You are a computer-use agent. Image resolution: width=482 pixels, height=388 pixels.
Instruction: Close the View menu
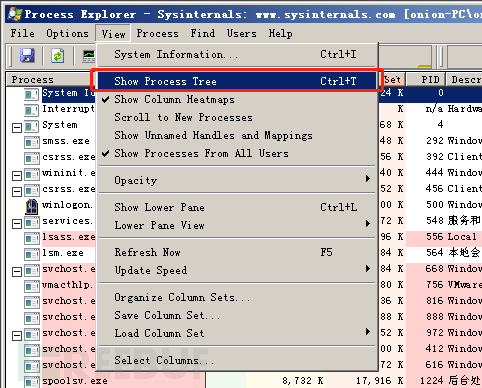(x=113, y=34)
